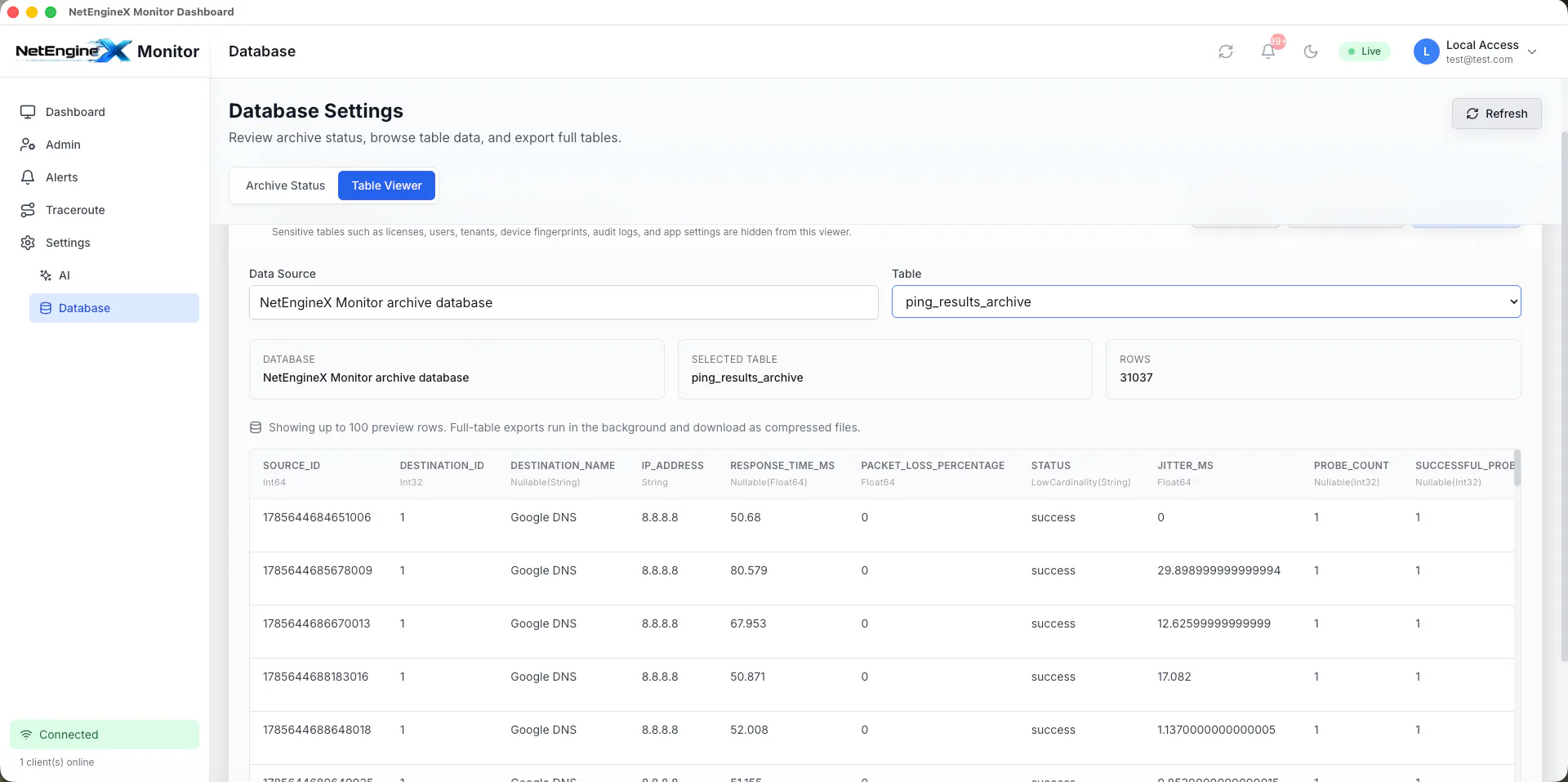
Task: Open AI settings
Action: (x=114, y=275)
